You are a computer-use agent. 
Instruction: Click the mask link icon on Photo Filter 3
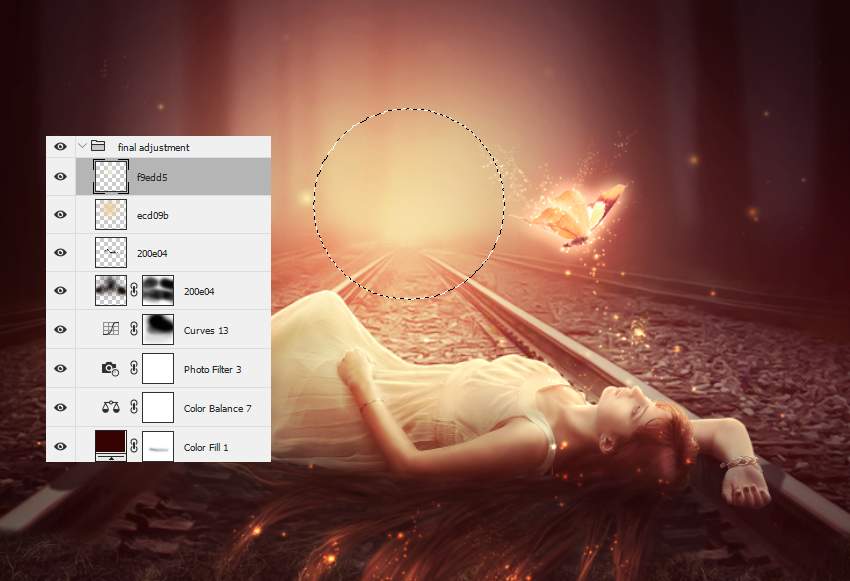(x=133, y=368)
